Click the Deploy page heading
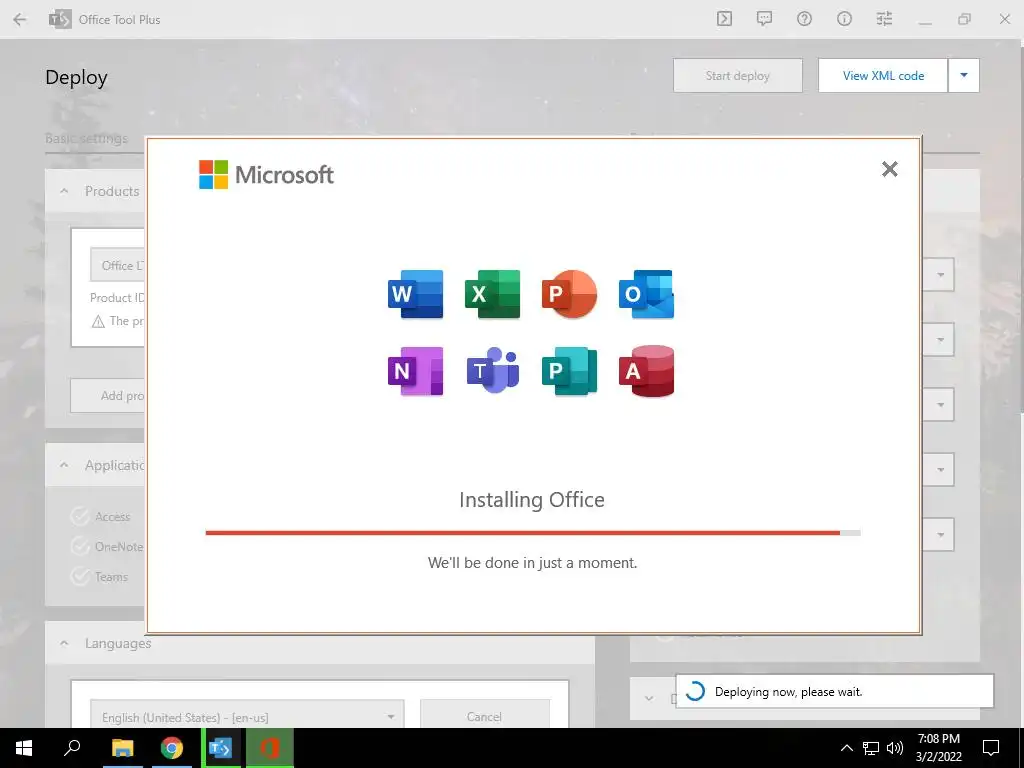1024x768 pixels. tap(76, 77)
